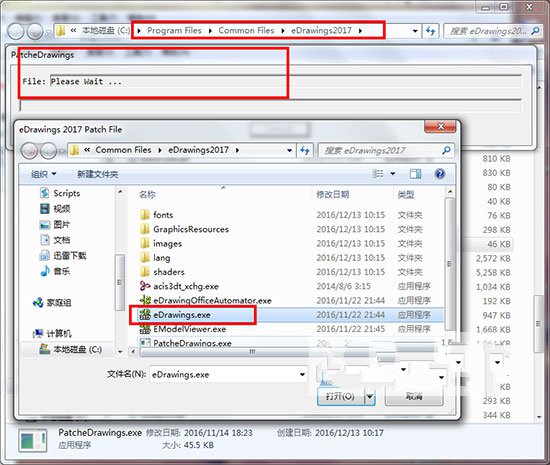Click the 2014/8/6 3:15 date cell
The width and height of the screenshot is (550, 465).
343,286
